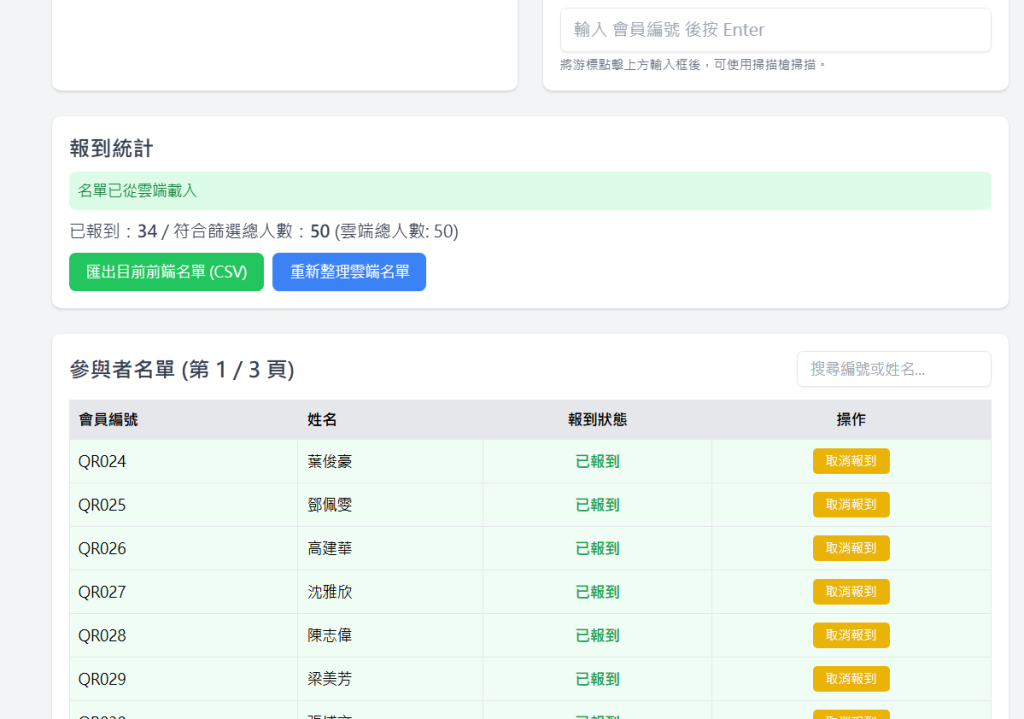Click the 參與者名單 page heading
Viewport: 1024px width, 719px height.
pyautogui.click(x=182, y=370)
